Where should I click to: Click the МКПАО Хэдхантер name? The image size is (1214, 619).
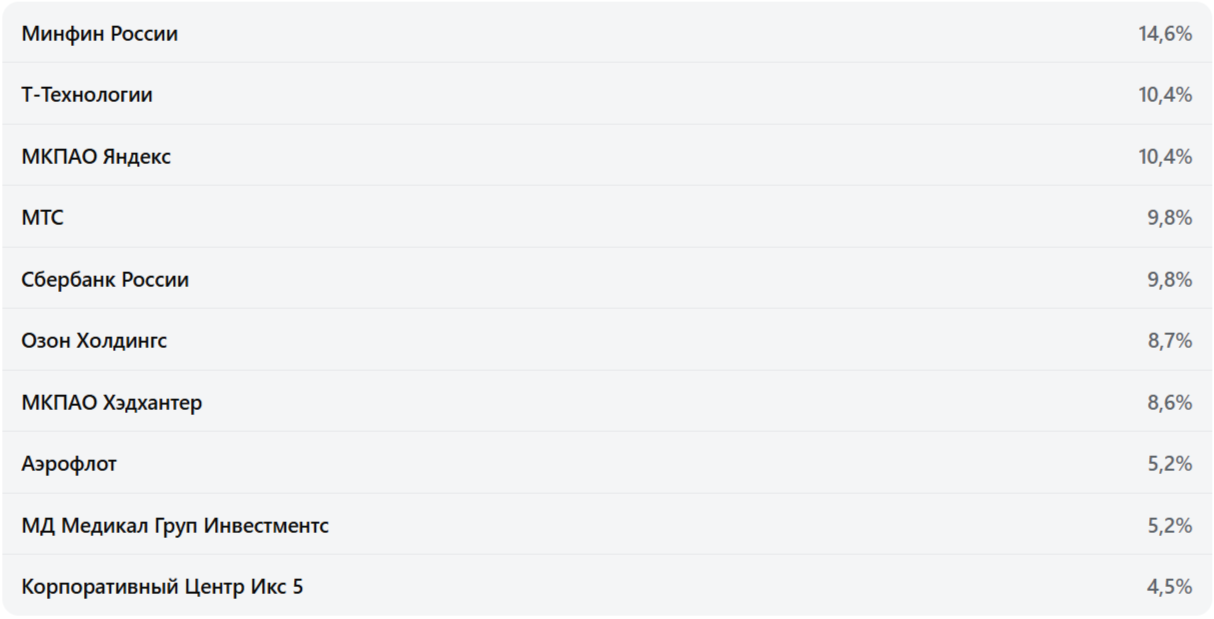click(x=111, y=403)
